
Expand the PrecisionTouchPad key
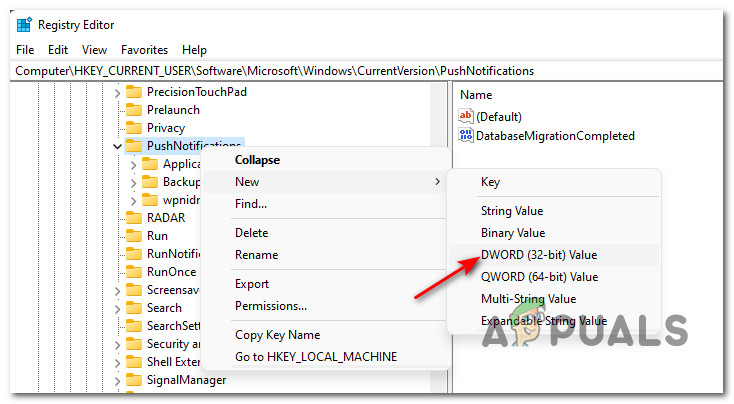coord(117,93)
